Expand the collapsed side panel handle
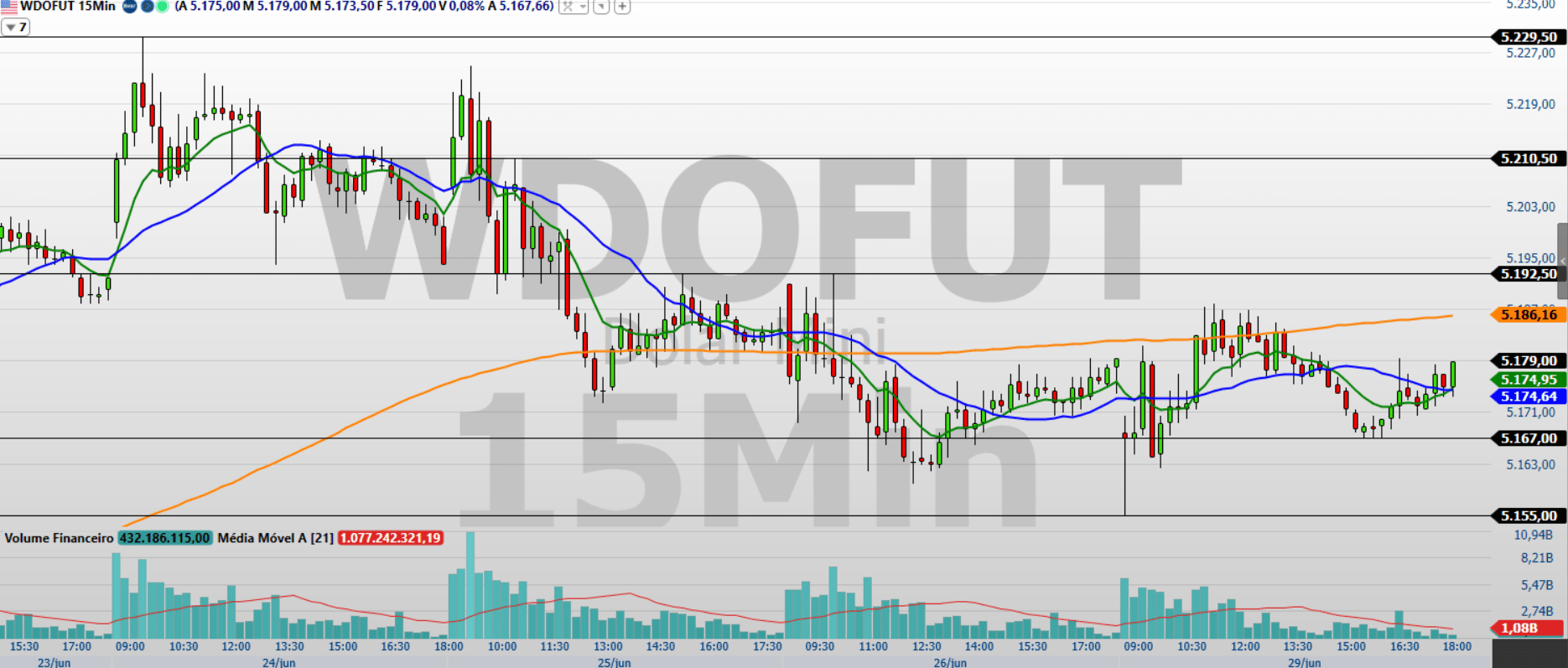Image resolution: width=1568 pixels, height=668 pixels. click(x=1563, y=261)
